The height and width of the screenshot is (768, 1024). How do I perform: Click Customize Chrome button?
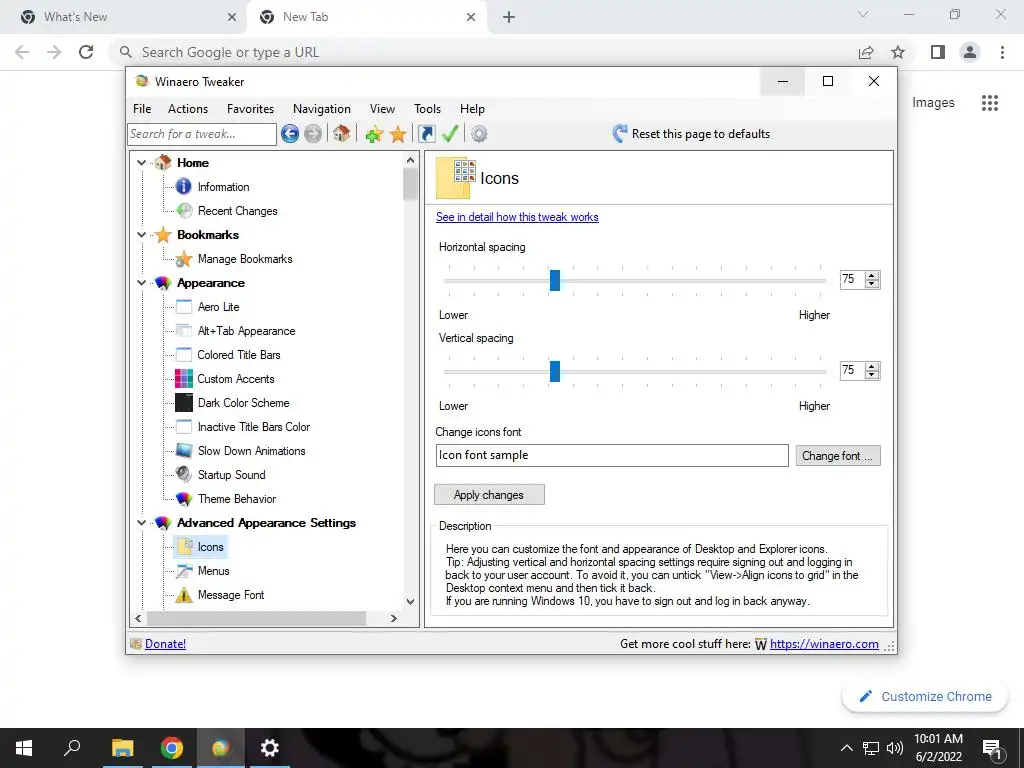pyautogui.click(x=925, y=696)
